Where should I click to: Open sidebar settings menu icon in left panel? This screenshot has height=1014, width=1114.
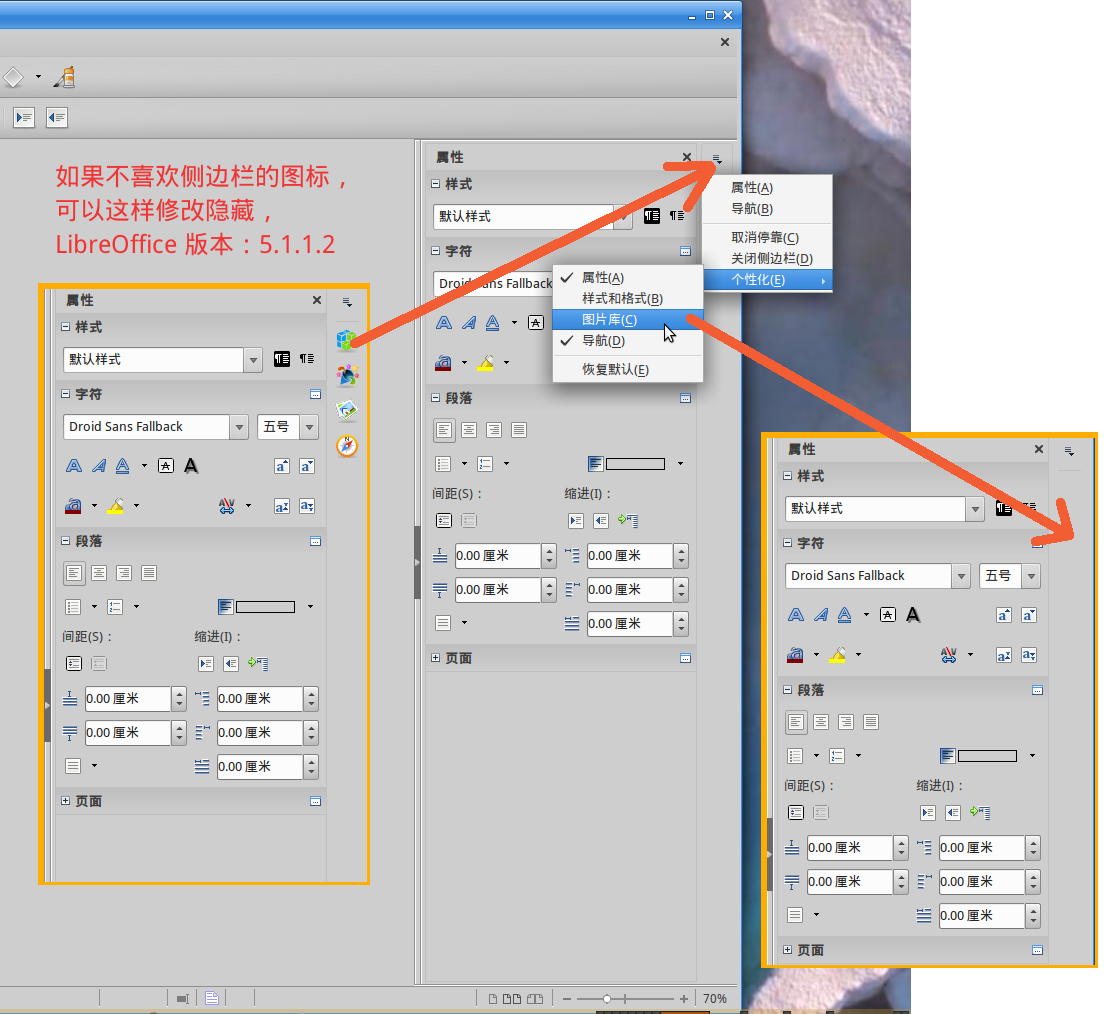[x=347, y=303]
